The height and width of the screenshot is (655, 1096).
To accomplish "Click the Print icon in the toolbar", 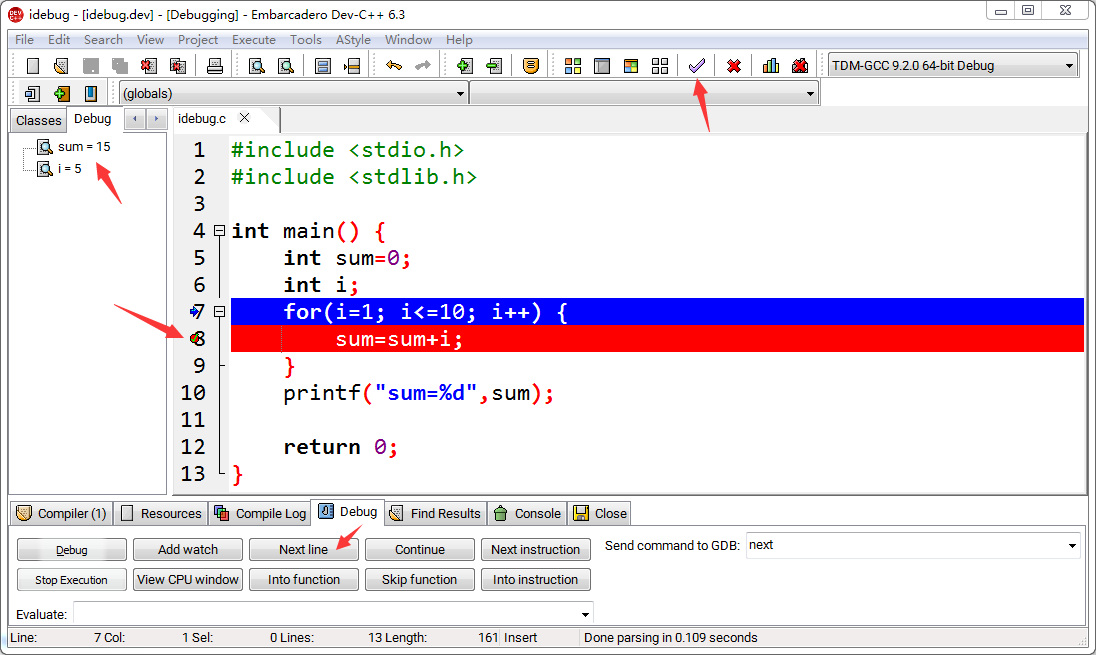I will coord(215,65).
